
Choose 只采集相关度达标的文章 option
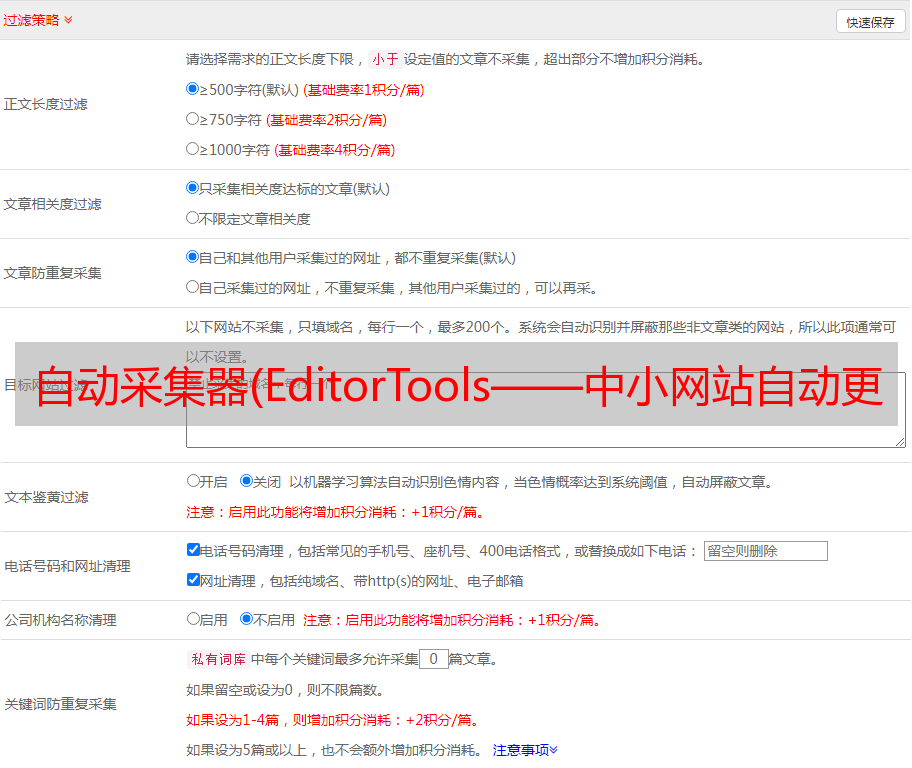(x=193, y=188)
